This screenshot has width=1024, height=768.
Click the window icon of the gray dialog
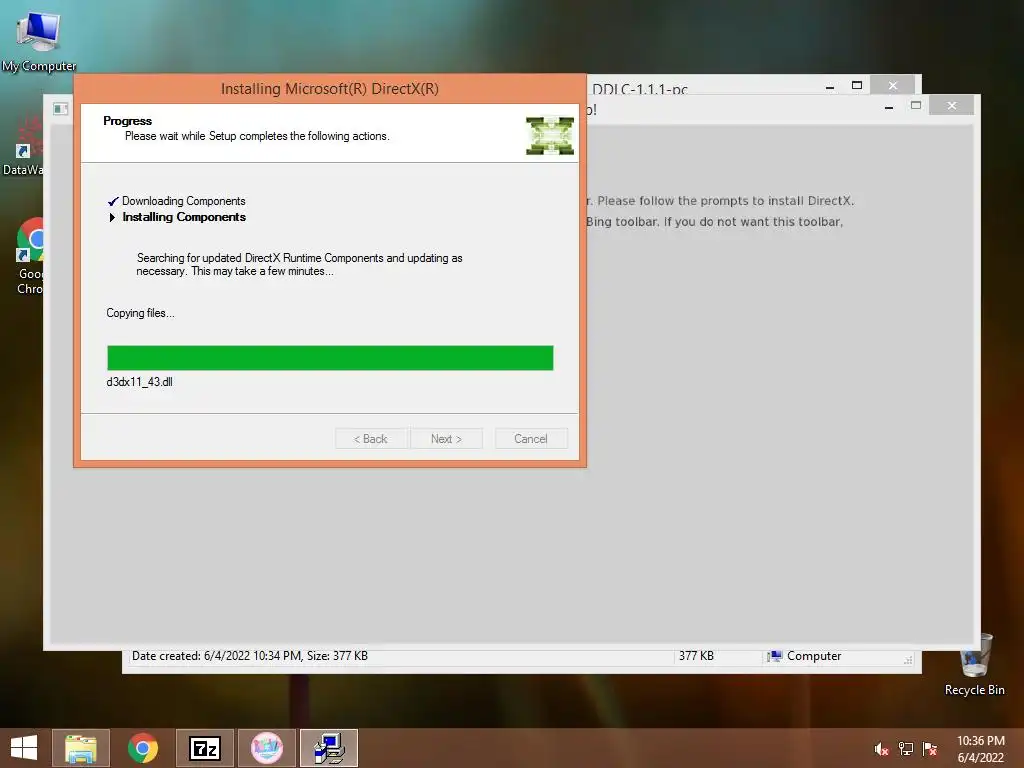coord(61,108)
